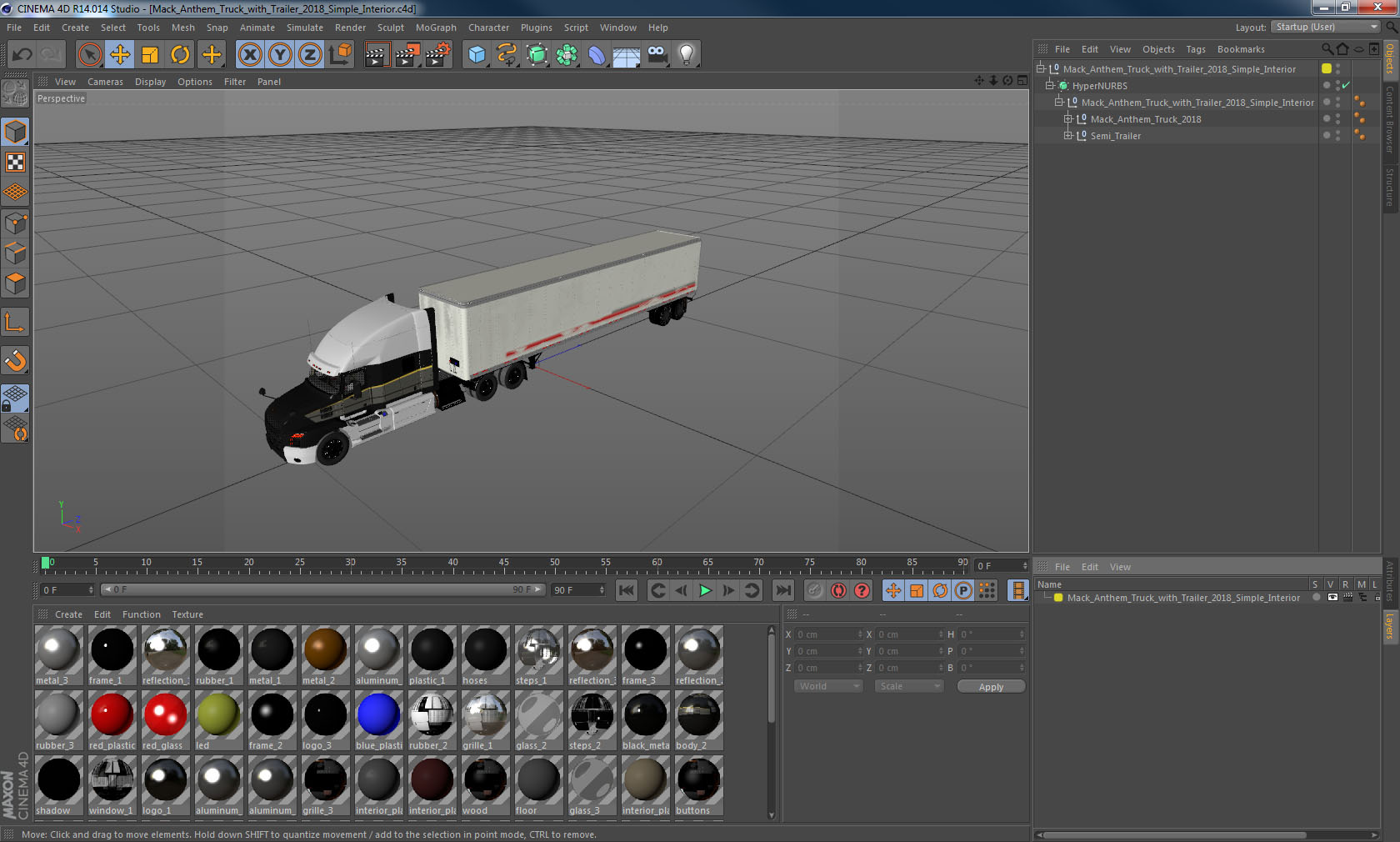Collapse the top-level Mack_Anthem root node
The image size is (1400, 842).
[1040, 68]
